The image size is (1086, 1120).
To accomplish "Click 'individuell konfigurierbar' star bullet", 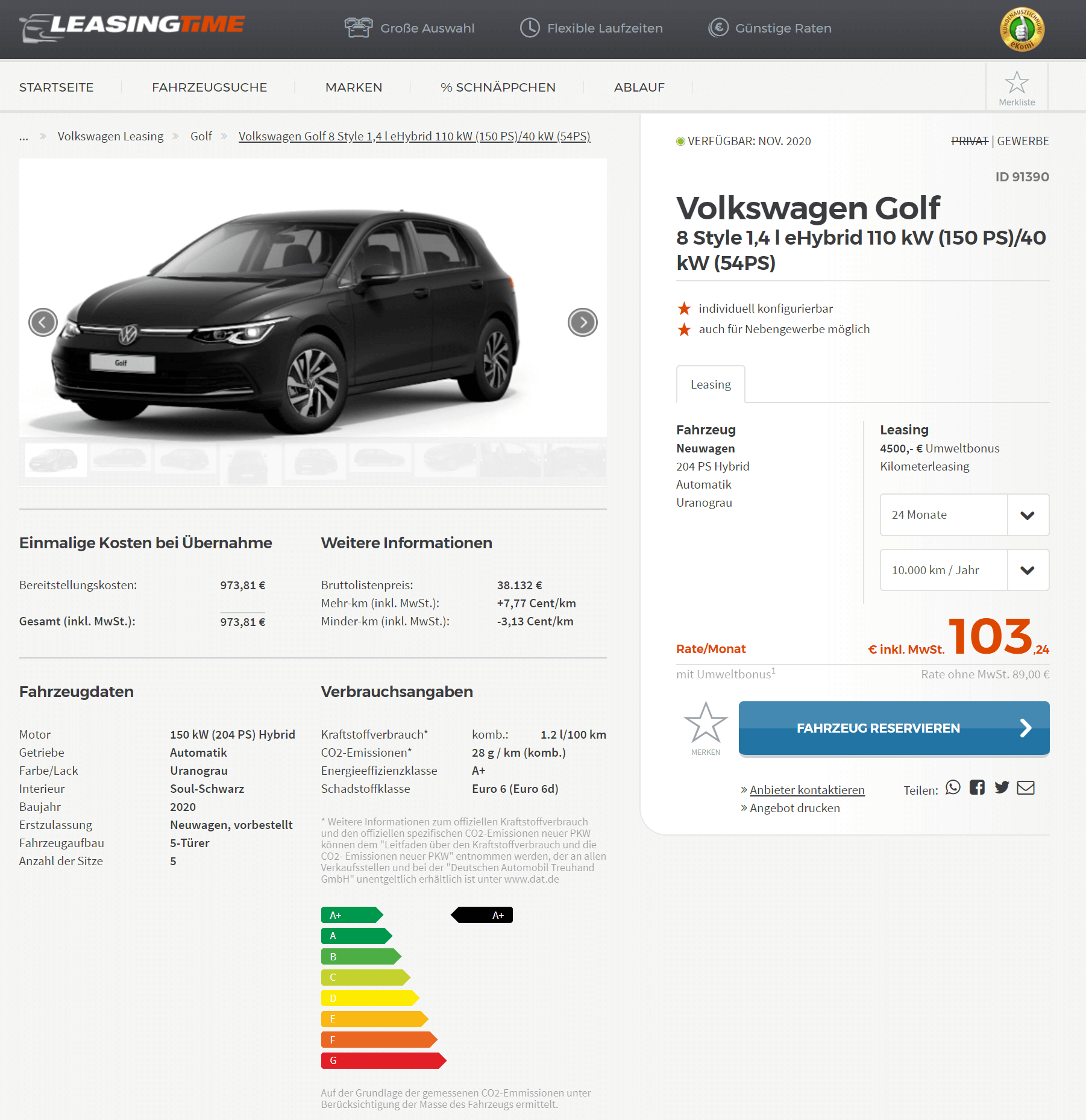I will [x=684, y=308].
